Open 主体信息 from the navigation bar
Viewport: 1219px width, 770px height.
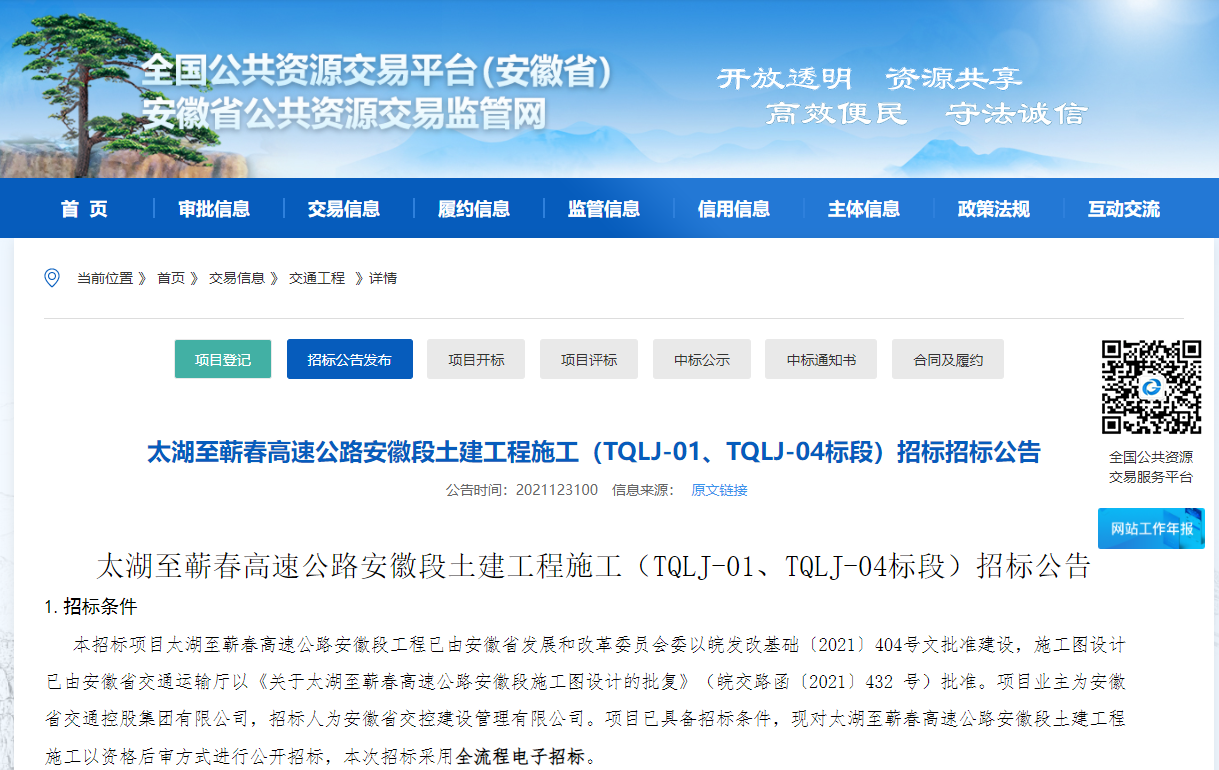point(864,209)
